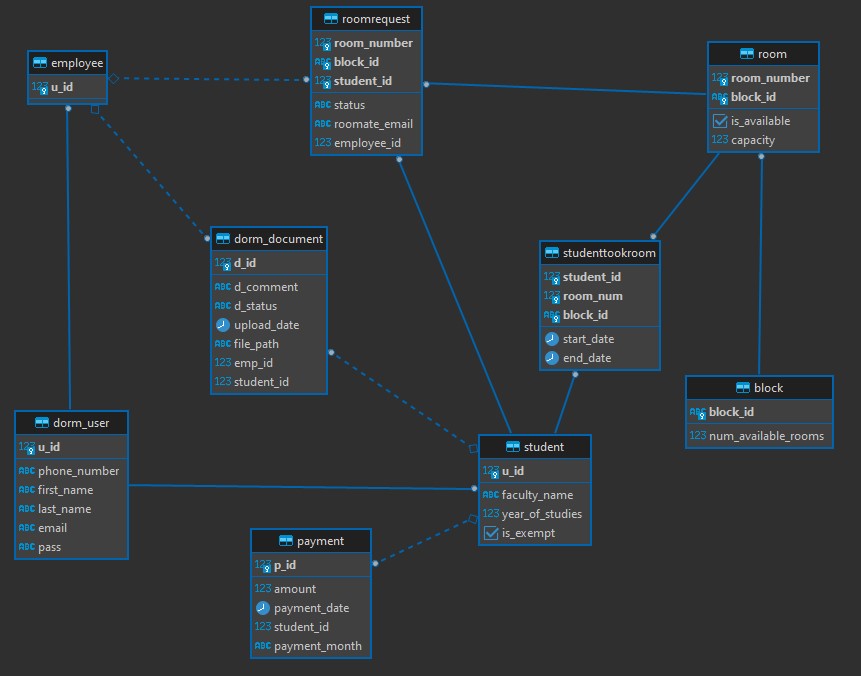Image resolution: width=861 pixels, height=676 pixels.
Task: Click the table icon in the employee header
Action: click(x=39, y=62)
